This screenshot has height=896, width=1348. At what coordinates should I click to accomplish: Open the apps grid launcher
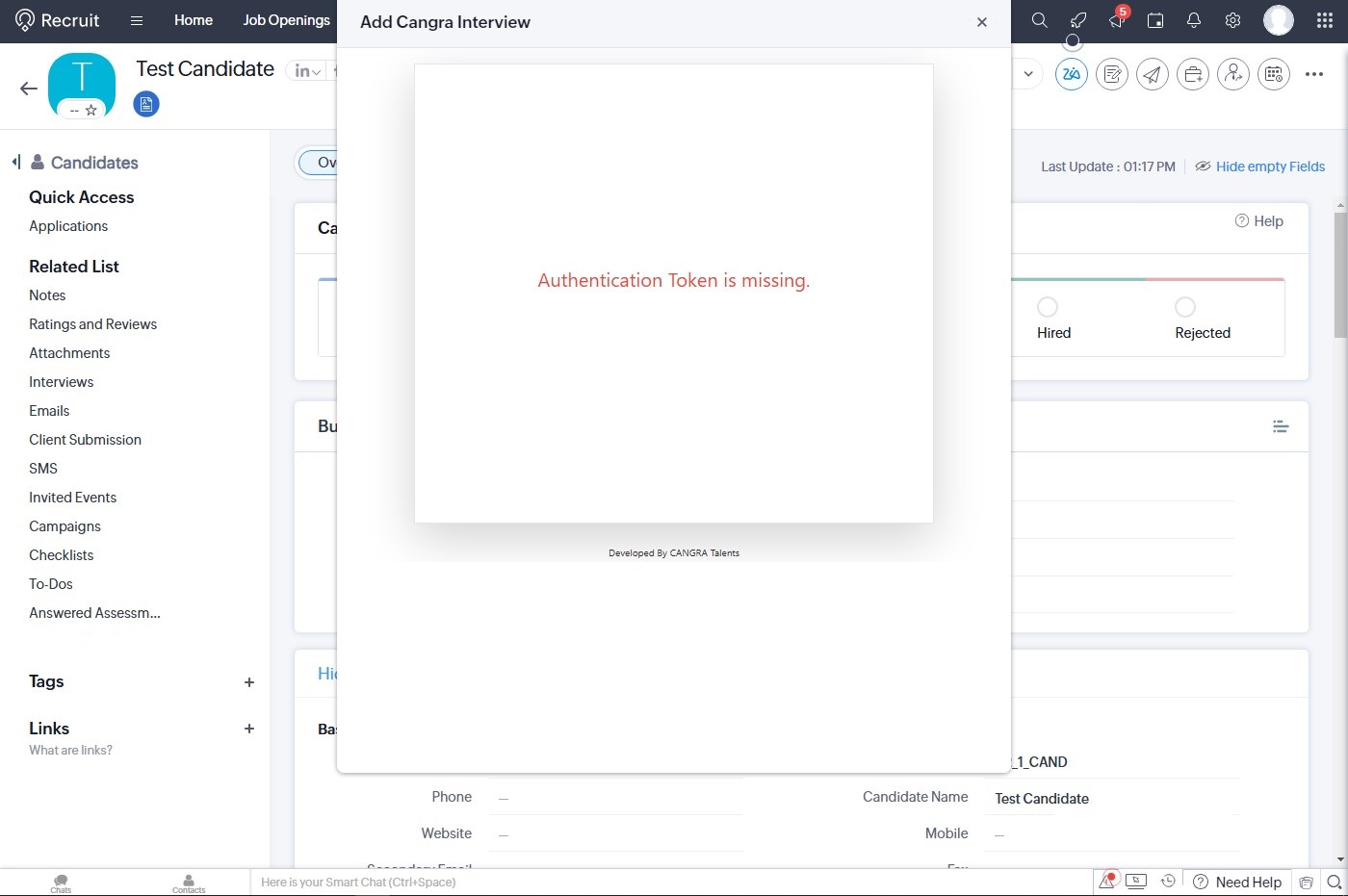1325,20
